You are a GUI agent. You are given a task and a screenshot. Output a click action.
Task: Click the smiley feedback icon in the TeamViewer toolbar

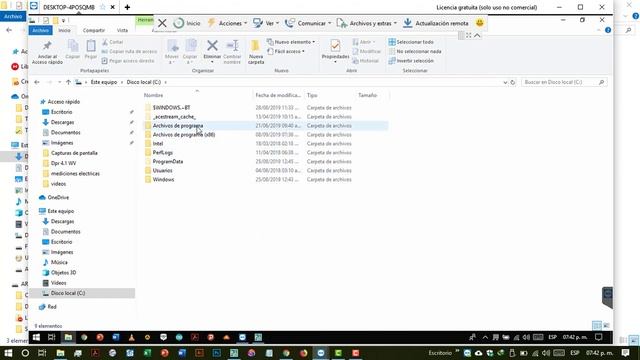pyautogui.click(x=480, y=23)
